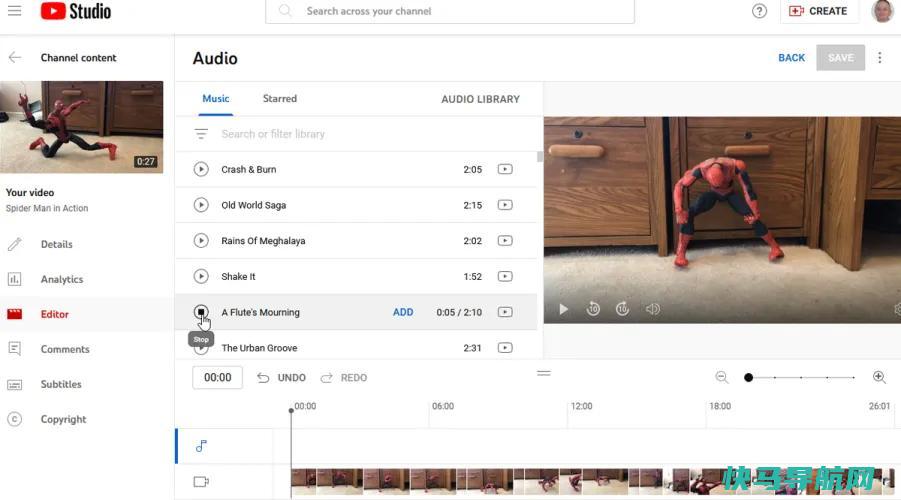
Task: Click the video icon for The Urban Groove
Action: 505,348
